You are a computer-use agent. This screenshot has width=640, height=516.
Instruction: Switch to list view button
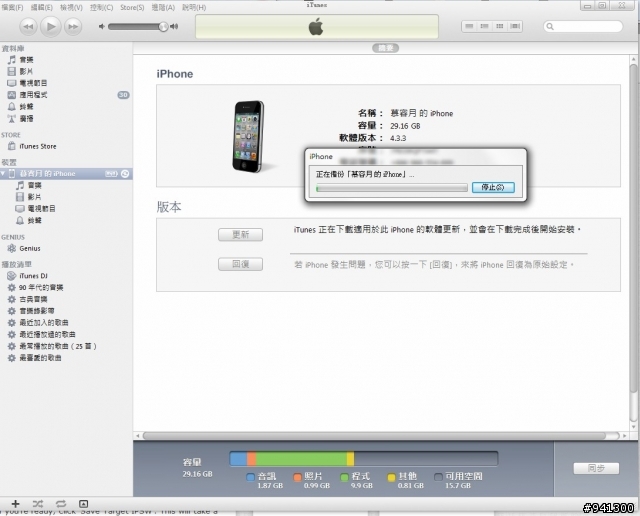click(469, 27)
